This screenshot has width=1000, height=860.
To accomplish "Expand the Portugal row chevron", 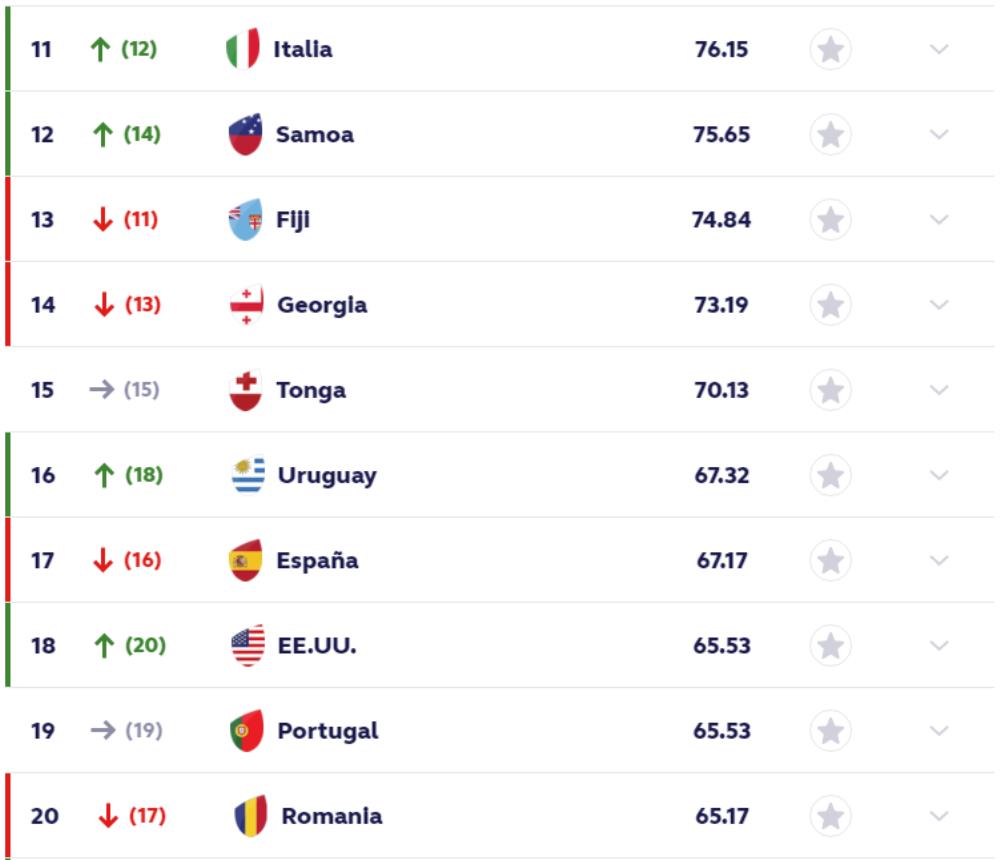I will [939, 731].
